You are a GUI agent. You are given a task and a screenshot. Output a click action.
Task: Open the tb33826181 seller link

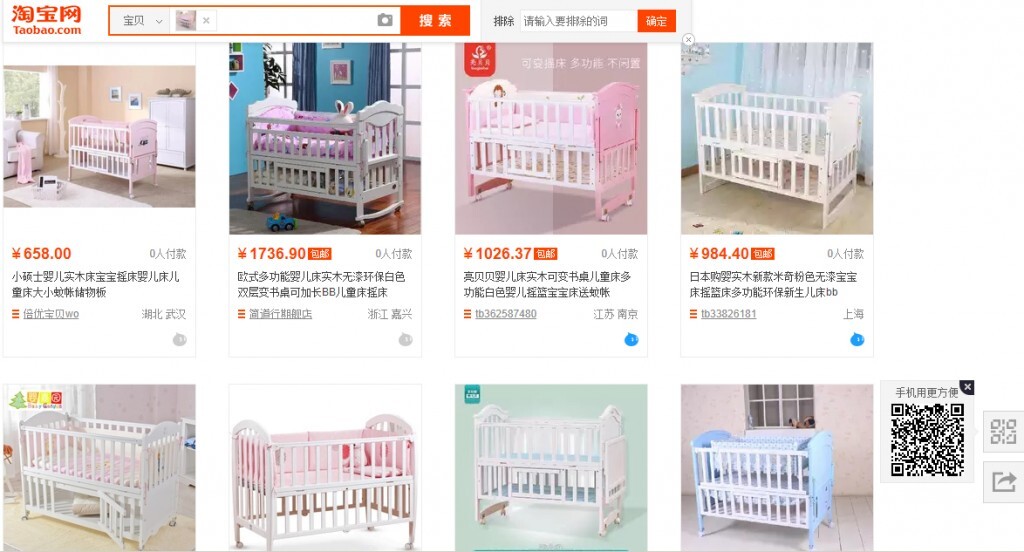(x=728, y=314)
